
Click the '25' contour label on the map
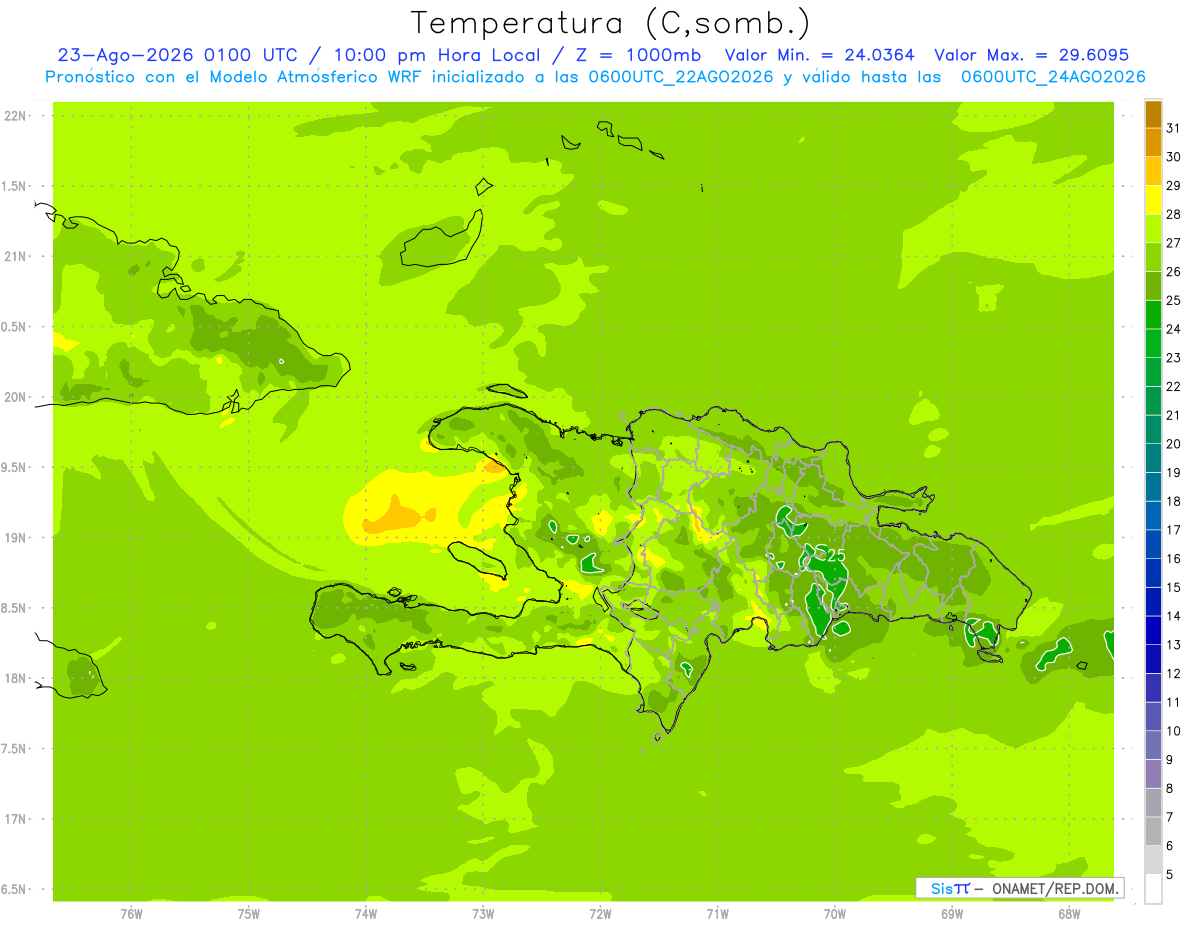836,555
